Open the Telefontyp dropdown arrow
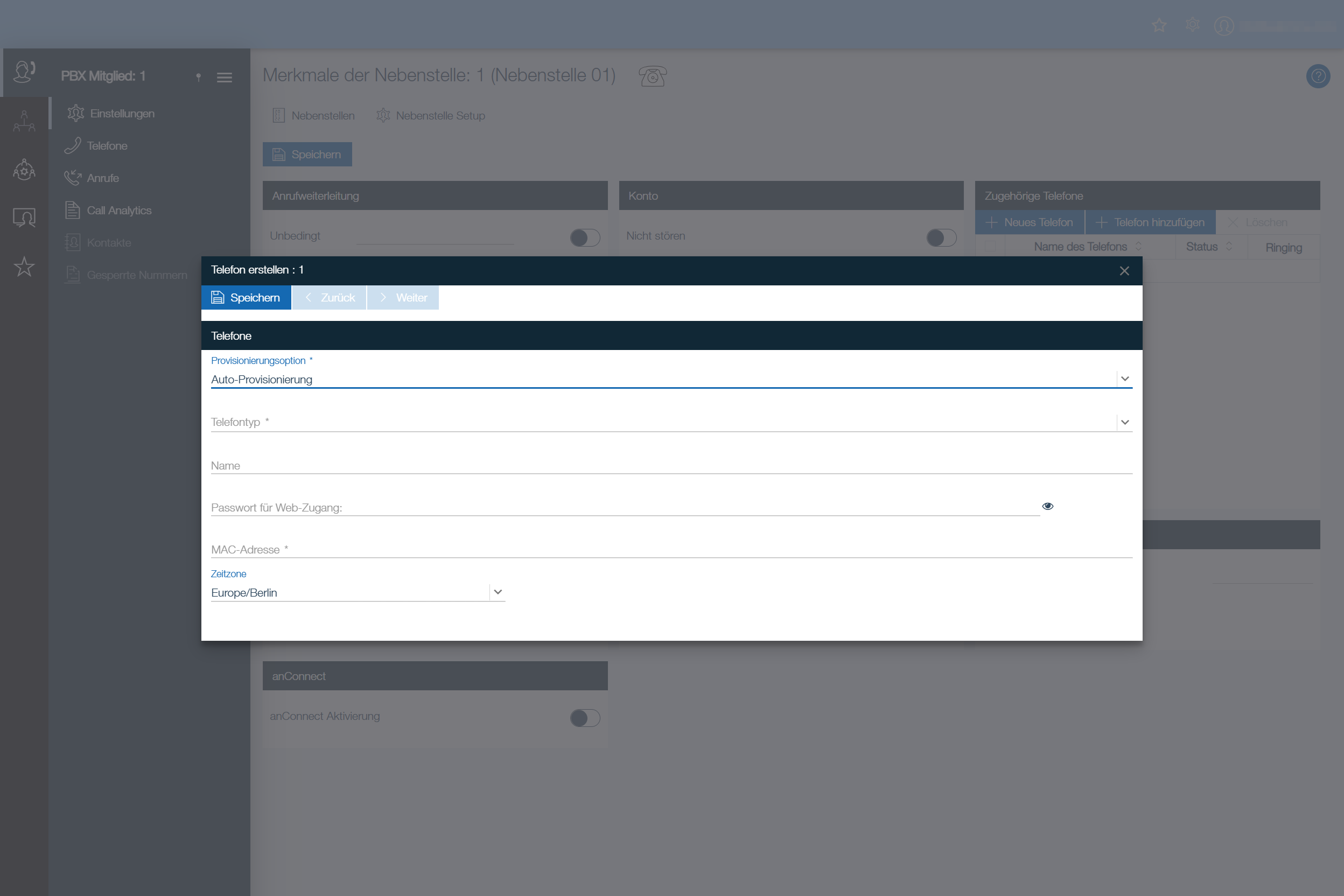Viewport: 1344px width, 896px height. 1124,422
